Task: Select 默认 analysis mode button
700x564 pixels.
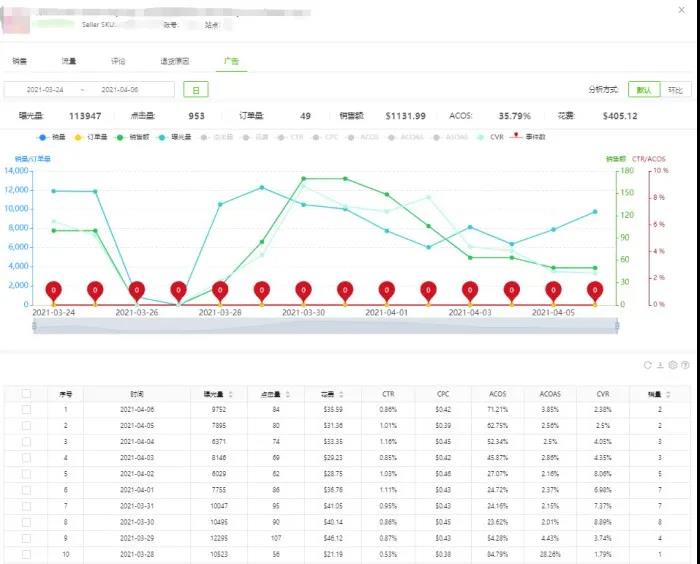Action: coord(646,90)
